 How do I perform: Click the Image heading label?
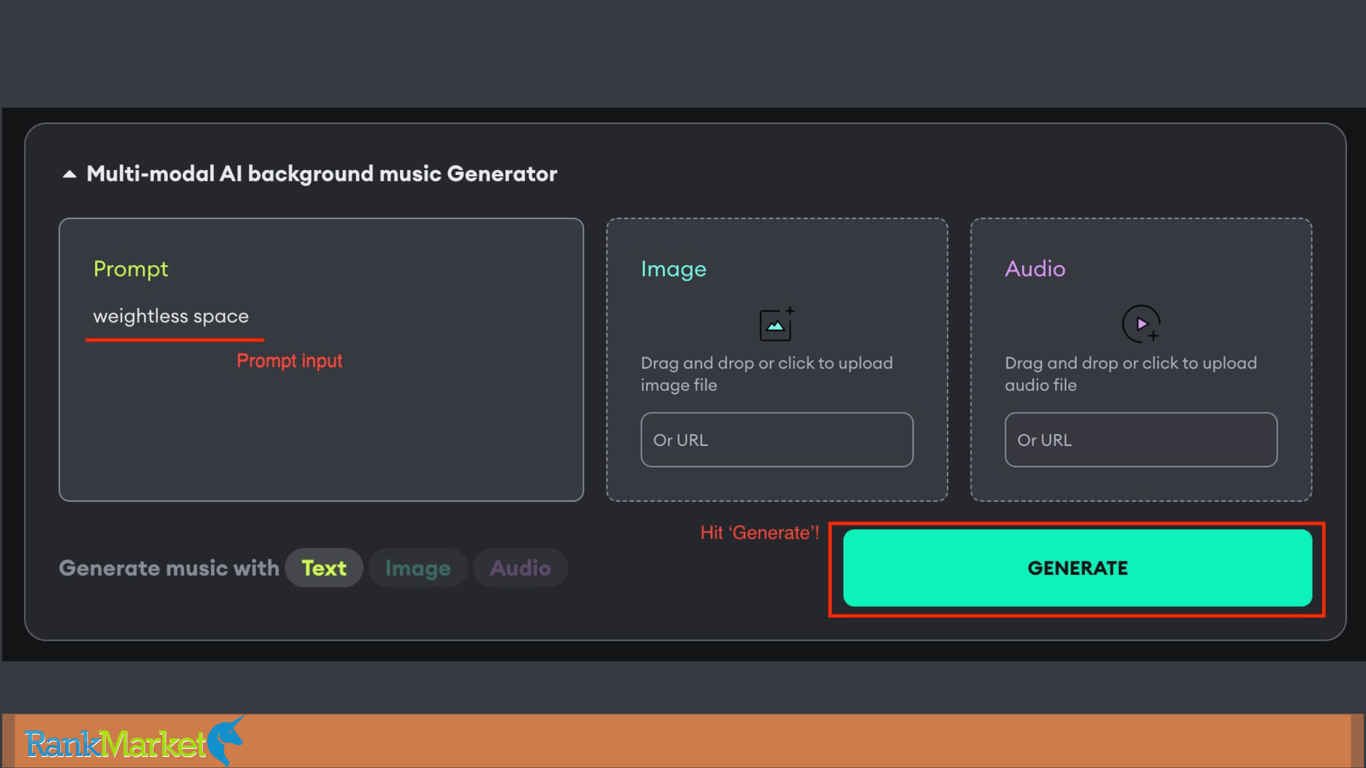[x=674, y=269]
